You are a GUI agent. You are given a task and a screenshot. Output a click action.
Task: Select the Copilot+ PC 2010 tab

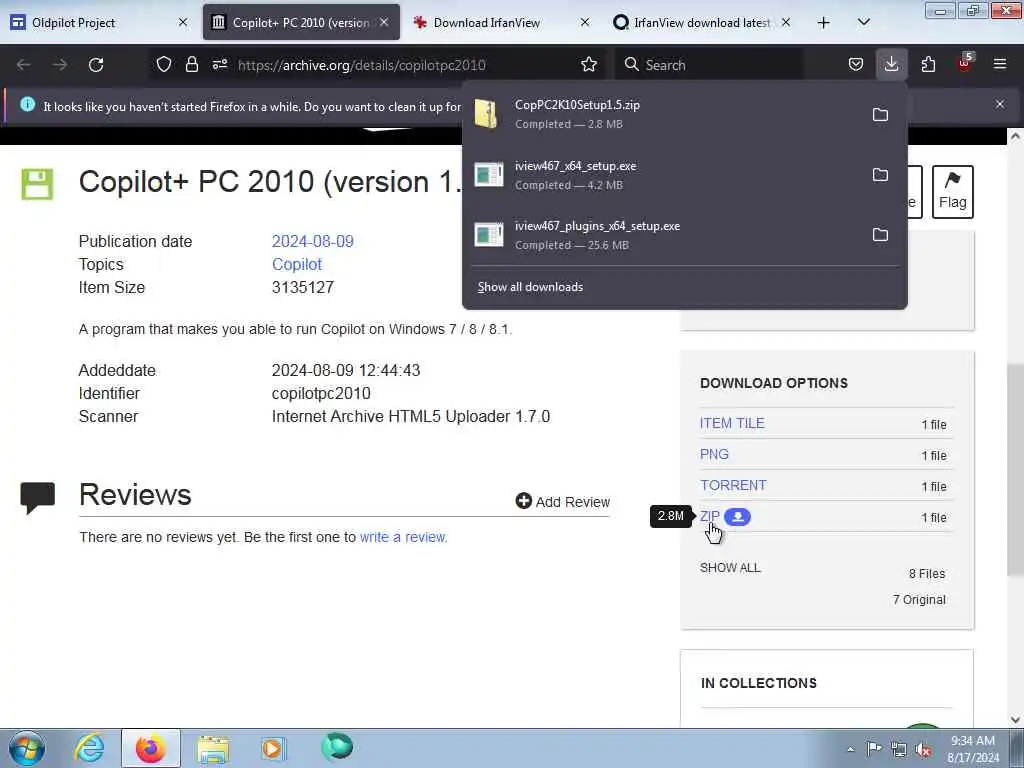[301, 22]
